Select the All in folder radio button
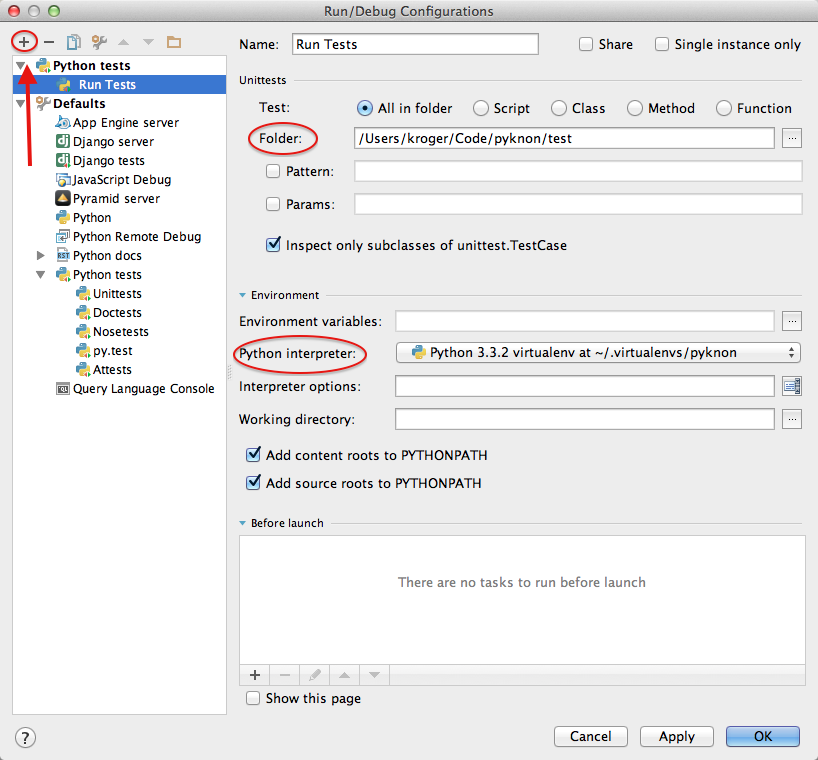Image resolution: width=818 pixels, height=760 pixels. [365, 108]
